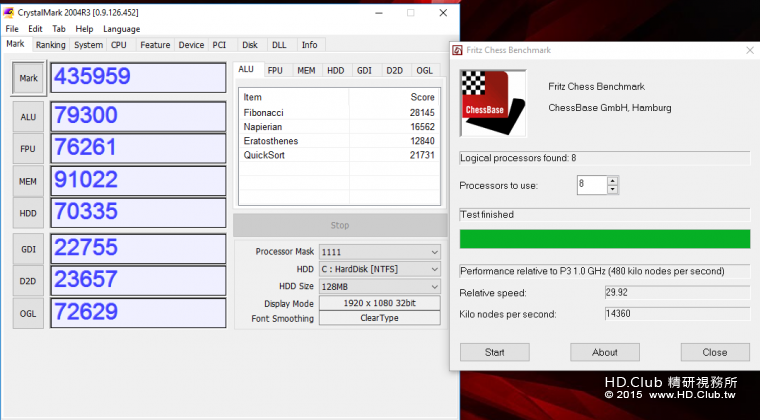Click the Stop button in CrystalMark
This screenshot has height=420, width=760.
340,225
